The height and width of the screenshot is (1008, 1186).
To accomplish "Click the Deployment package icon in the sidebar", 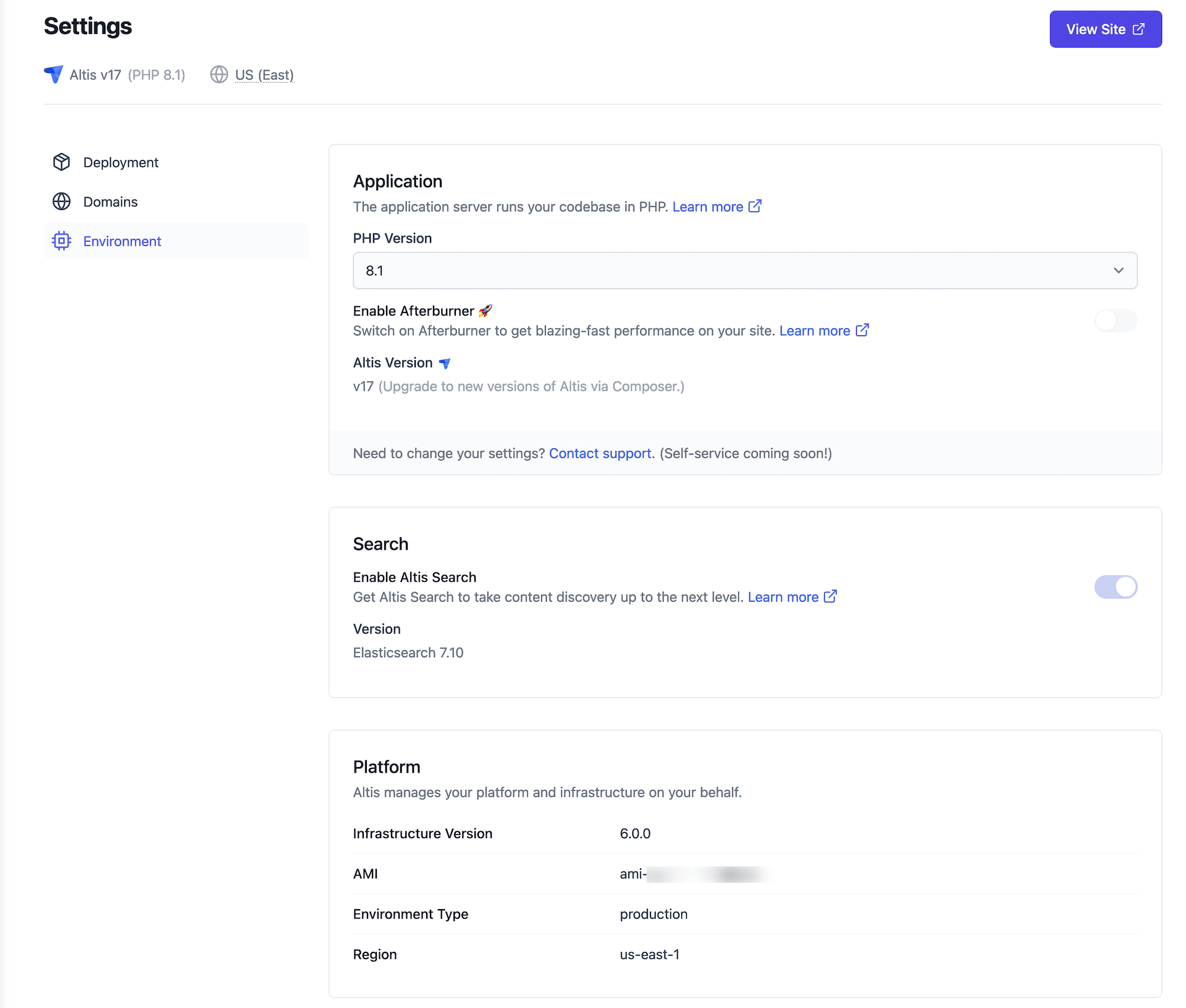I will coord(62,162).
